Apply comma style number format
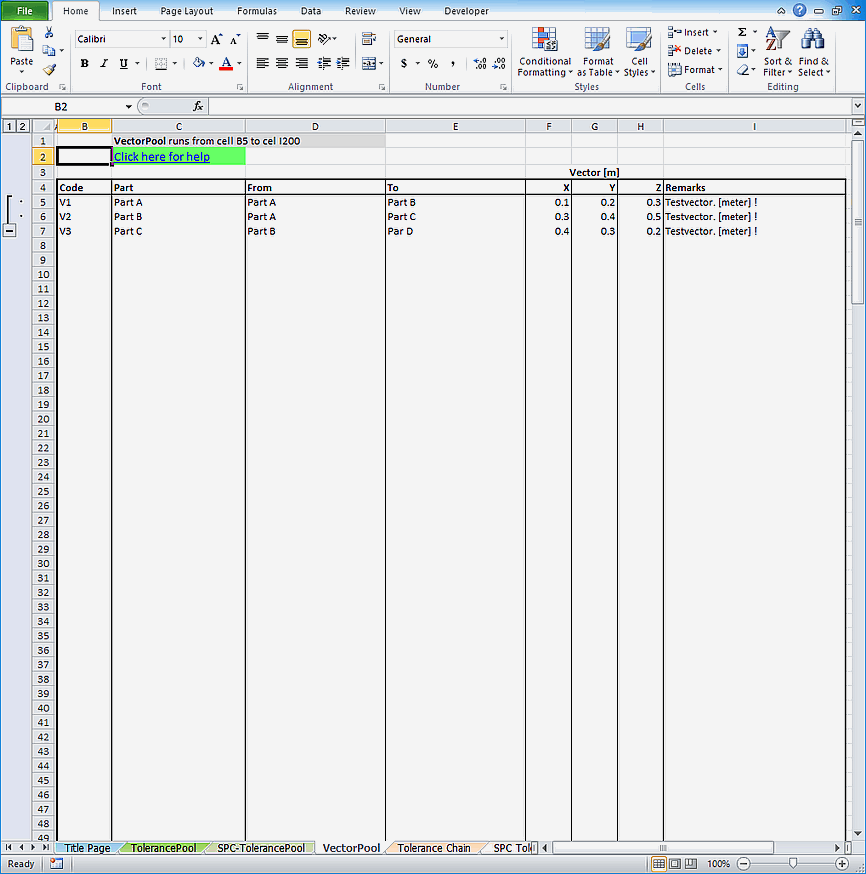 453,64
